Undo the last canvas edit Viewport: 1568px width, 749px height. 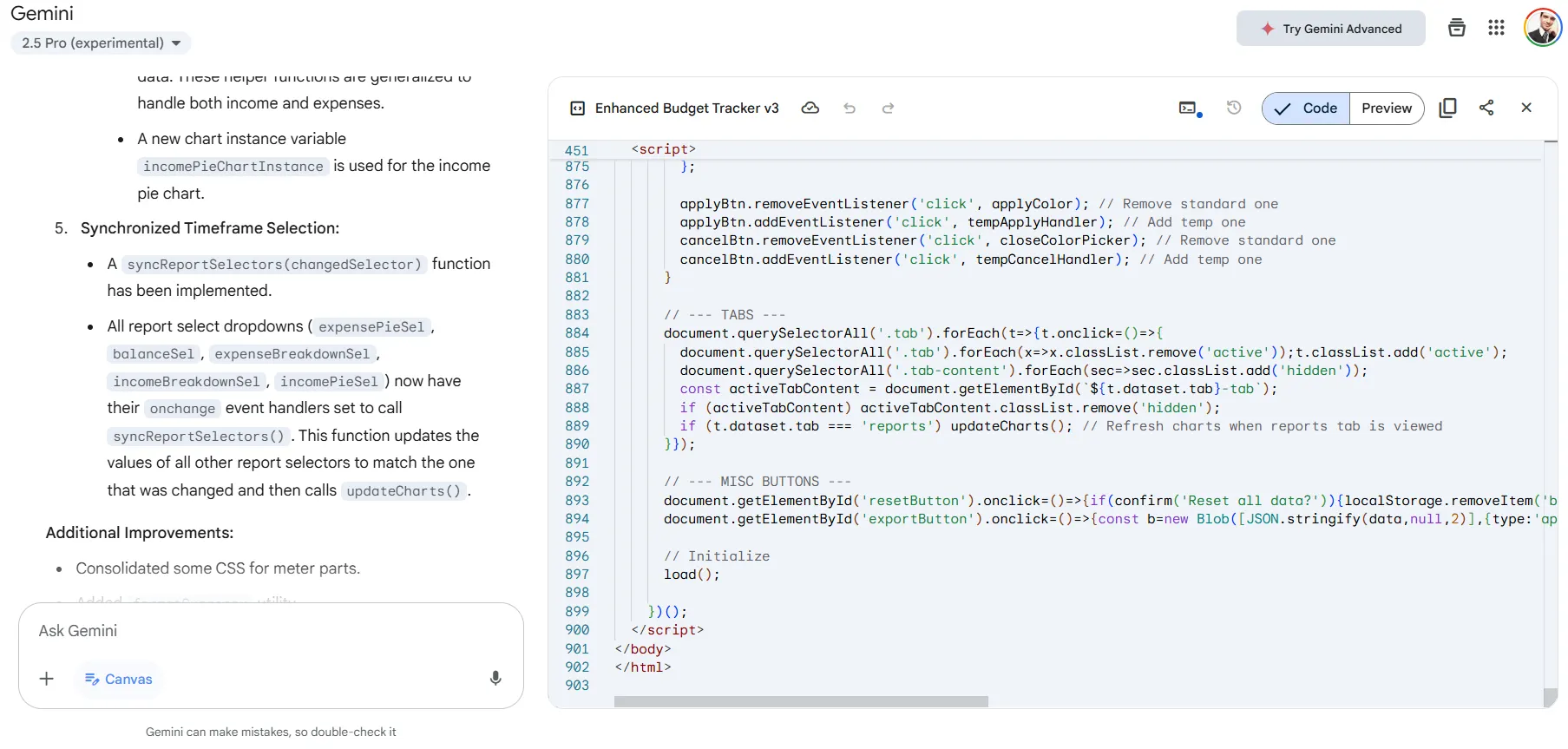pyautogui.click(x=850, y=108)
